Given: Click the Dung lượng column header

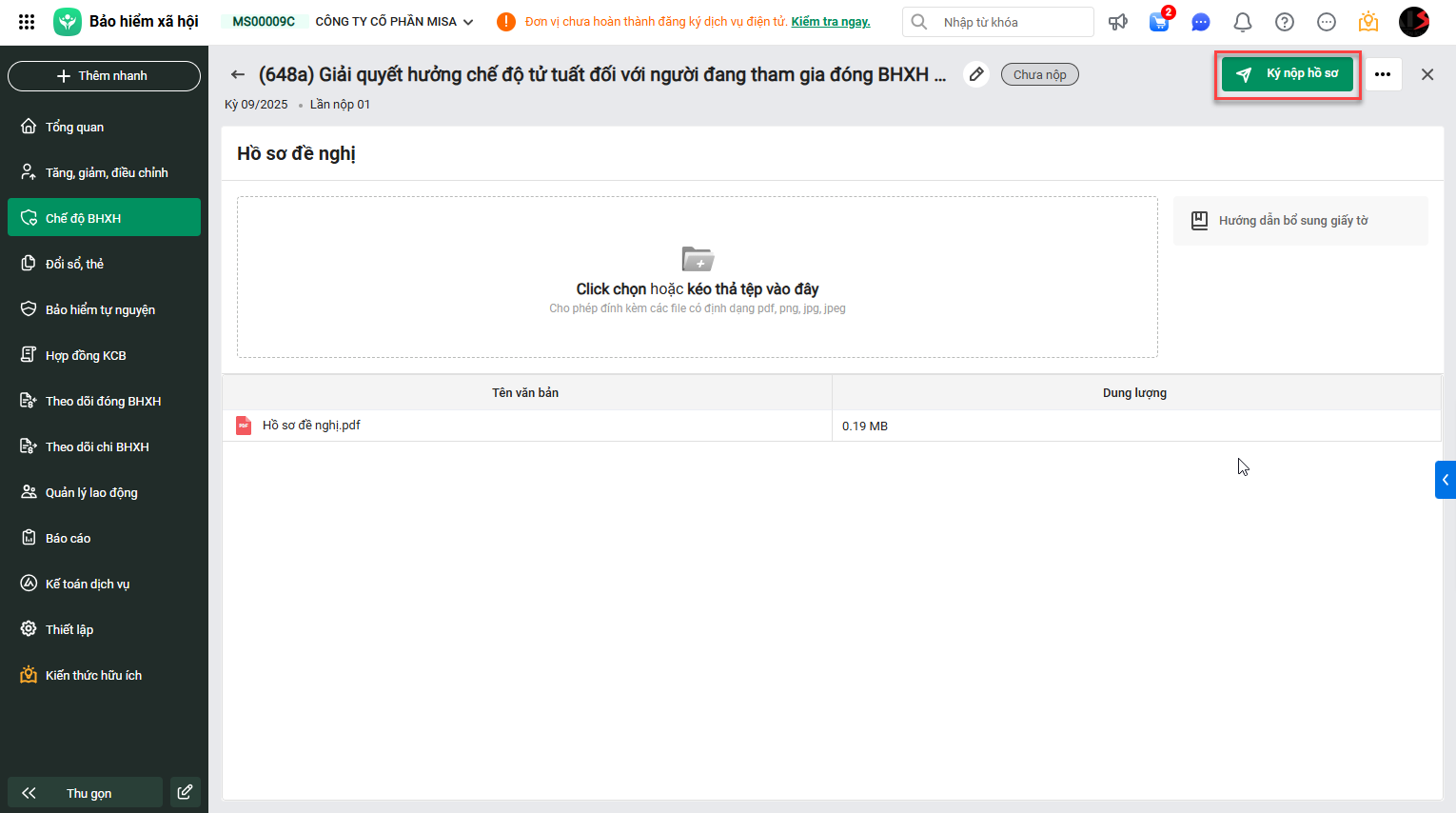Looking at the screenshot, I should click(x=1135, y=392).
